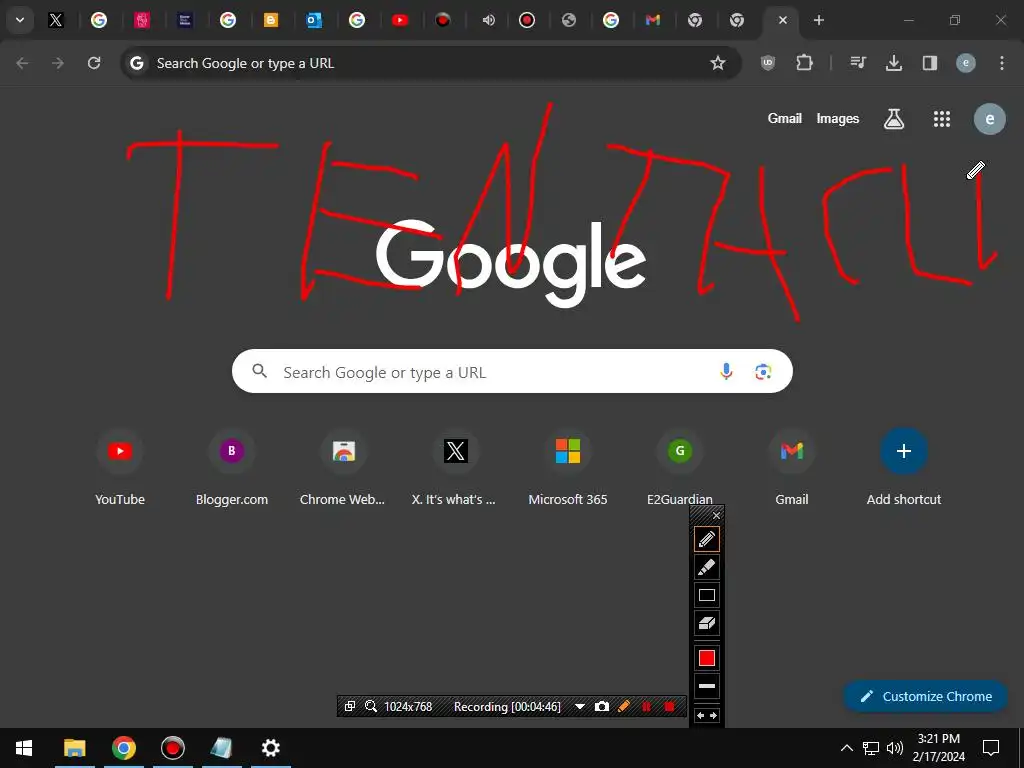Change the line thickness setting

(x=707, y=686)
